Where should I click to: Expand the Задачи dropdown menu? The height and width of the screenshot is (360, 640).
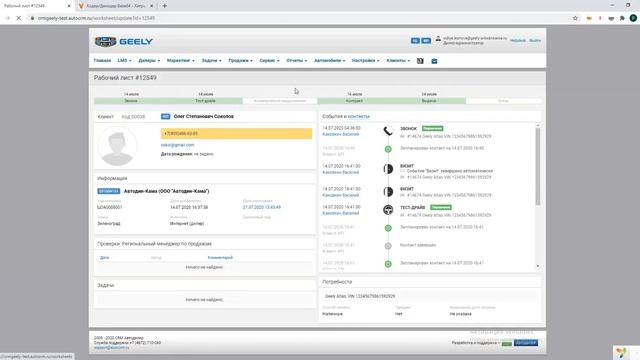pyautogui.click(x=211, y=60)
